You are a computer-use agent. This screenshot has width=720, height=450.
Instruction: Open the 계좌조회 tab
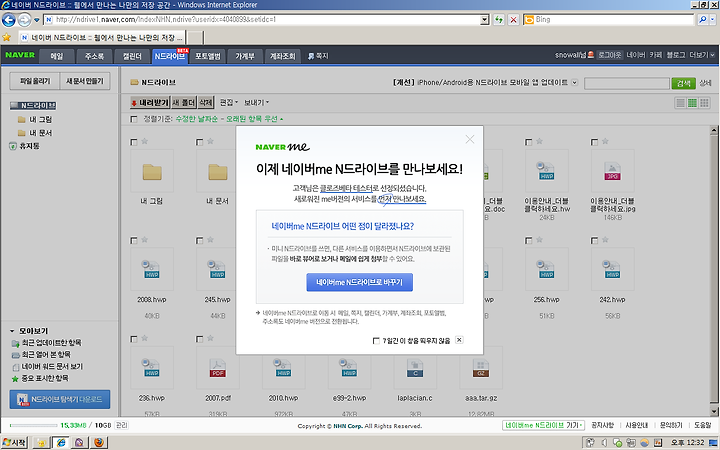coord(282,56)
